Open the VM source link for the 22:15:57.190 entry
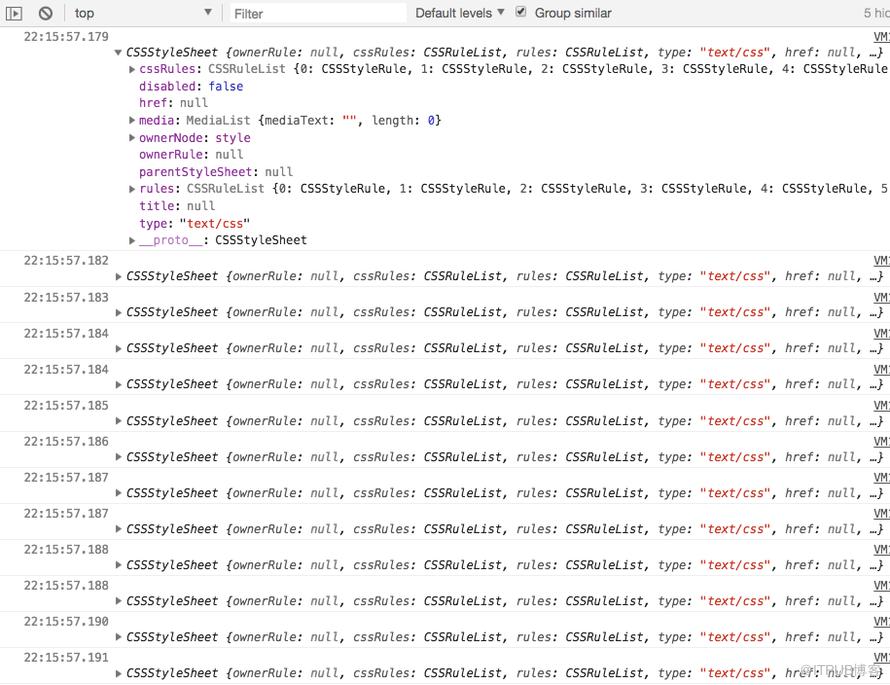The image size is (890, 685). tap(881, 622)
